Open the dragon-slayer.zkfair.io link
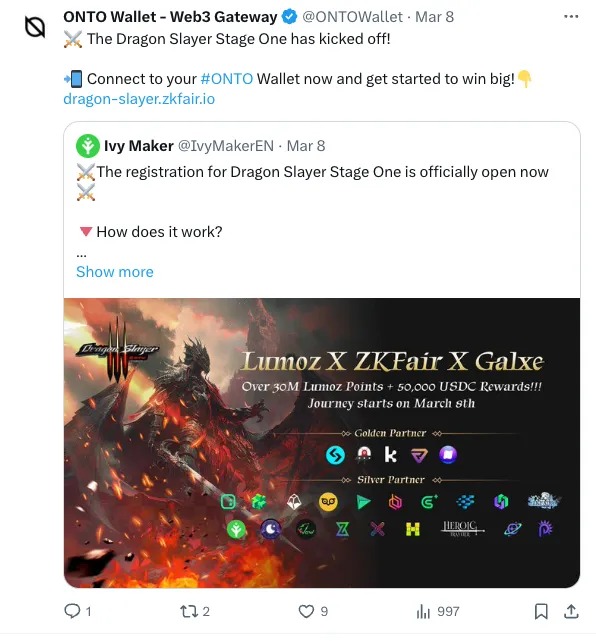596x641 pixels. point(139,99)
